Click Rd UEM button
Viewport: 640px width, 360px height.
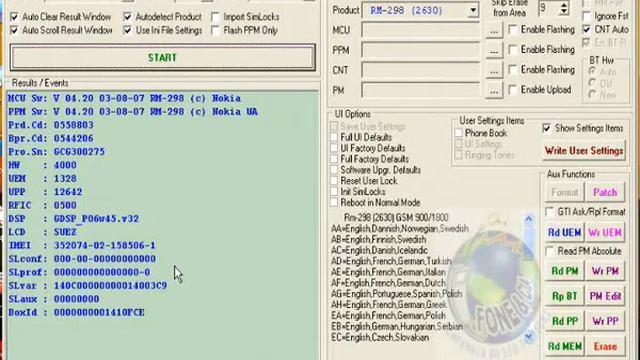point(564,233)
